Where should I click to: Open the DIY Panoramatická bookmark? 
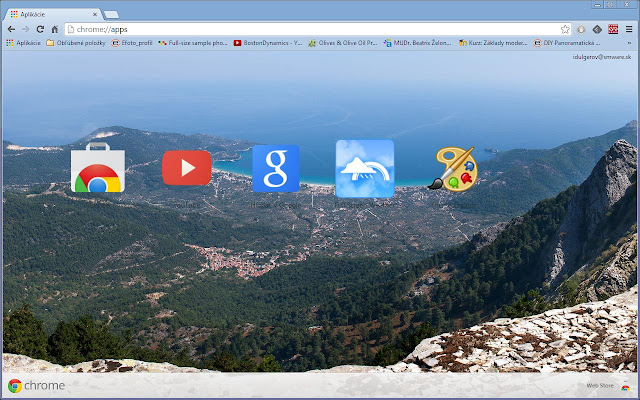567,43
